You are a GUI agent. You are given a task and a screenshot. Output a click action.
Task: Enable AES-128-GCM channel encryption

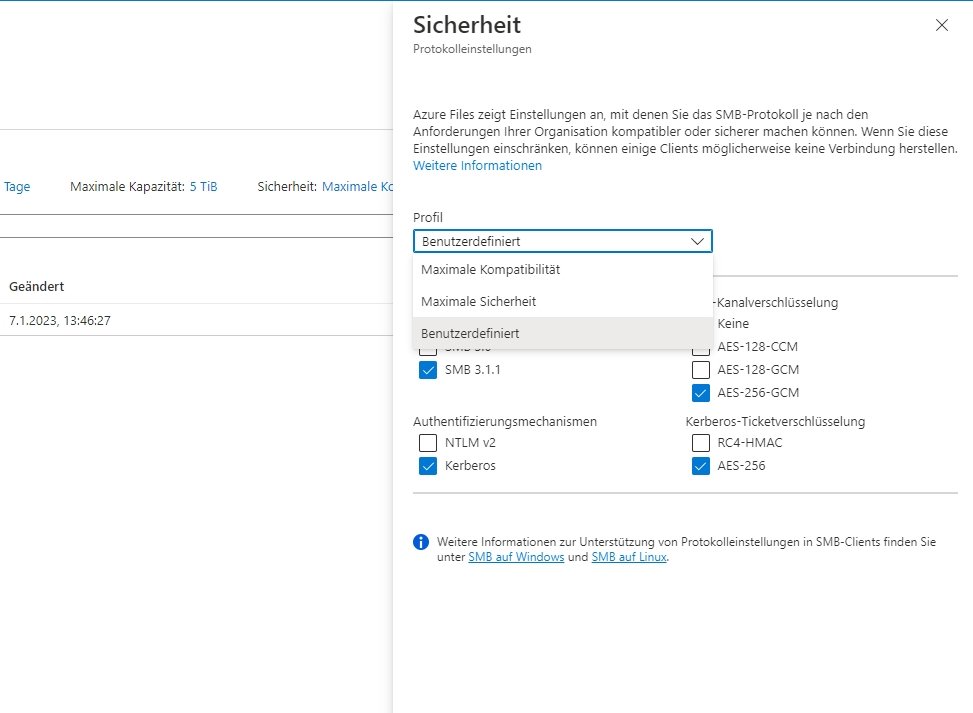(x=700, y=369)
